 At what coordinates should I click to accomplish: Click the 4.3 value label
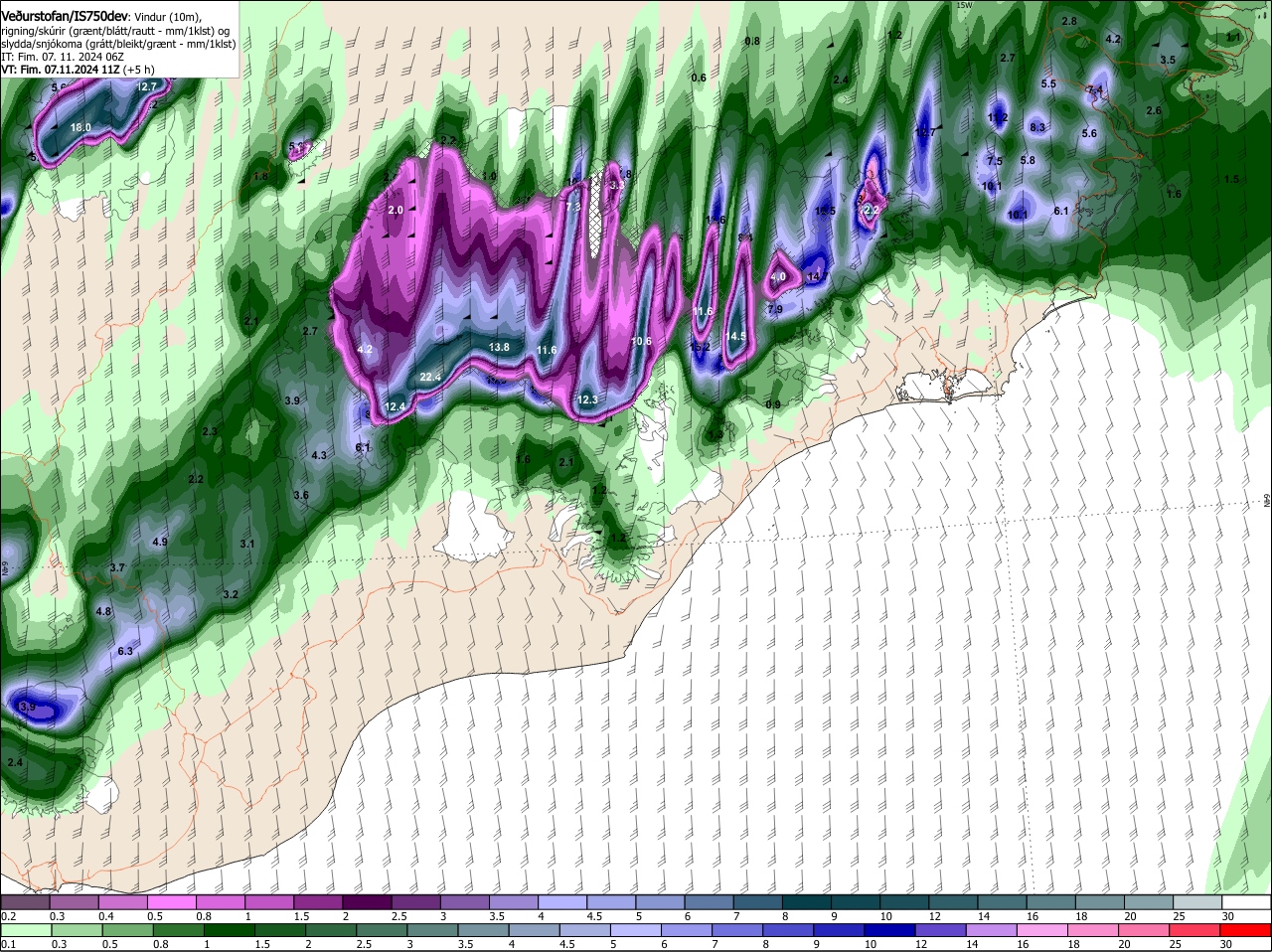pyautogui.click(x=319, y=455)
